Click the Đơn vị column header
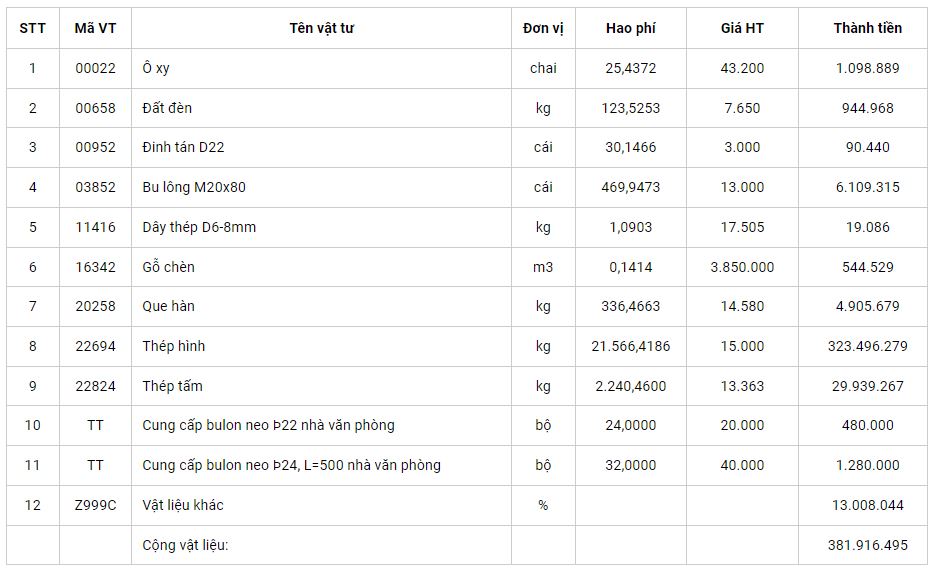 click(543, 28)
